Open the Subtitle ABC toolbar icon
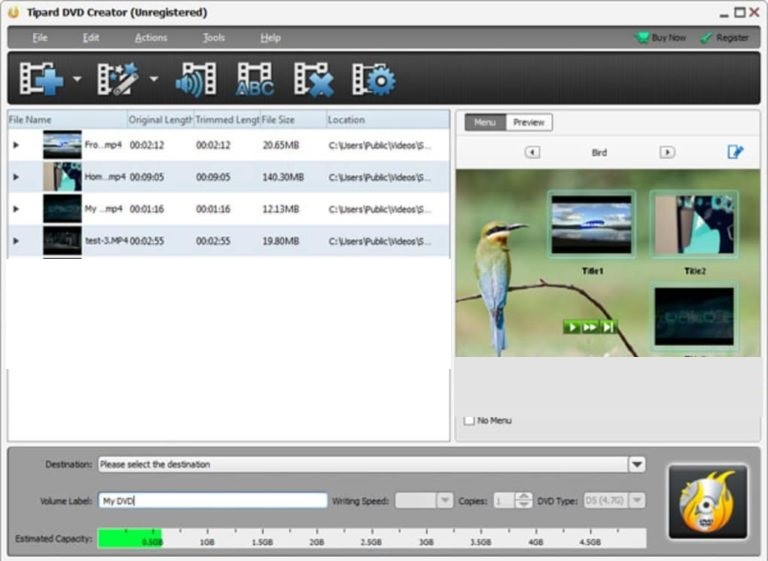768x561 pixels. click(x=255, y=79)
